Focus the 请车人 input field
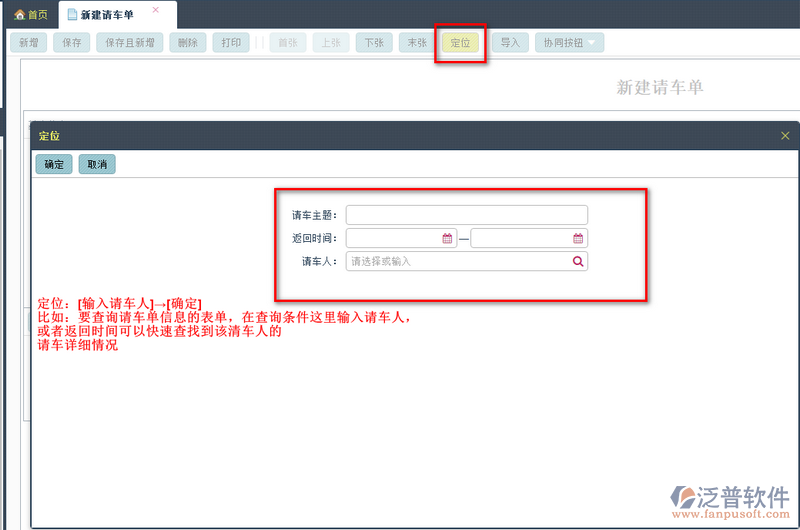 (467, 261)
